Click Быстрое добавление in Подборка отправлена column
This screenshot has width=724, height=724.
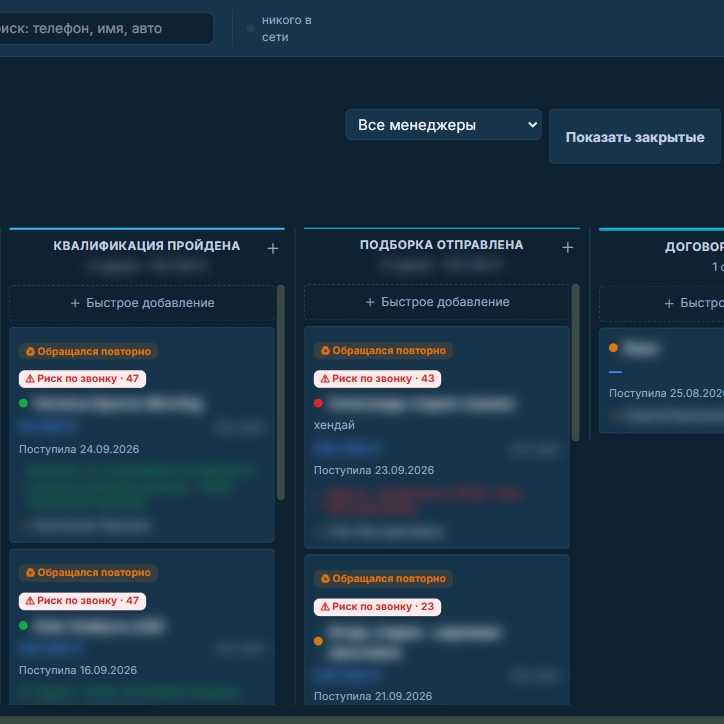pyautogui.click(x=437, y=302)
